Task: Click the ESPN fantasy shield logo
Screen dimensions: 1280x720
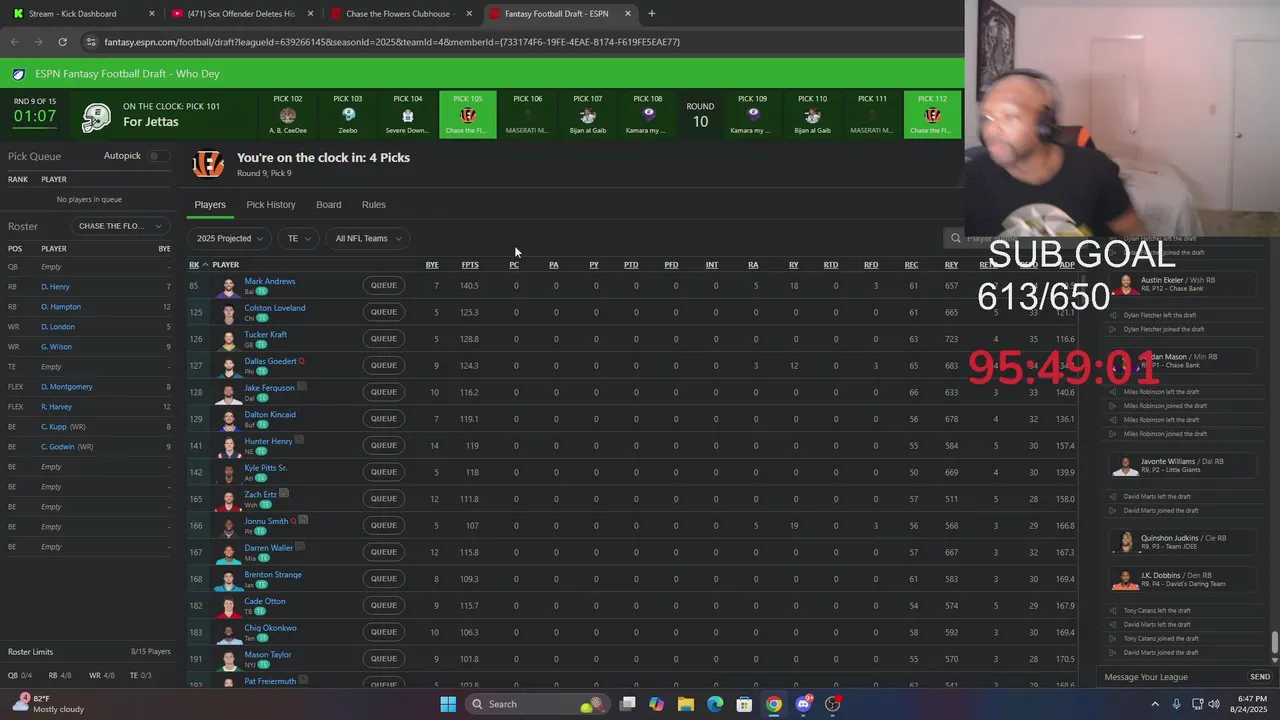Action: pyautogui.click(x=19, y=74)
